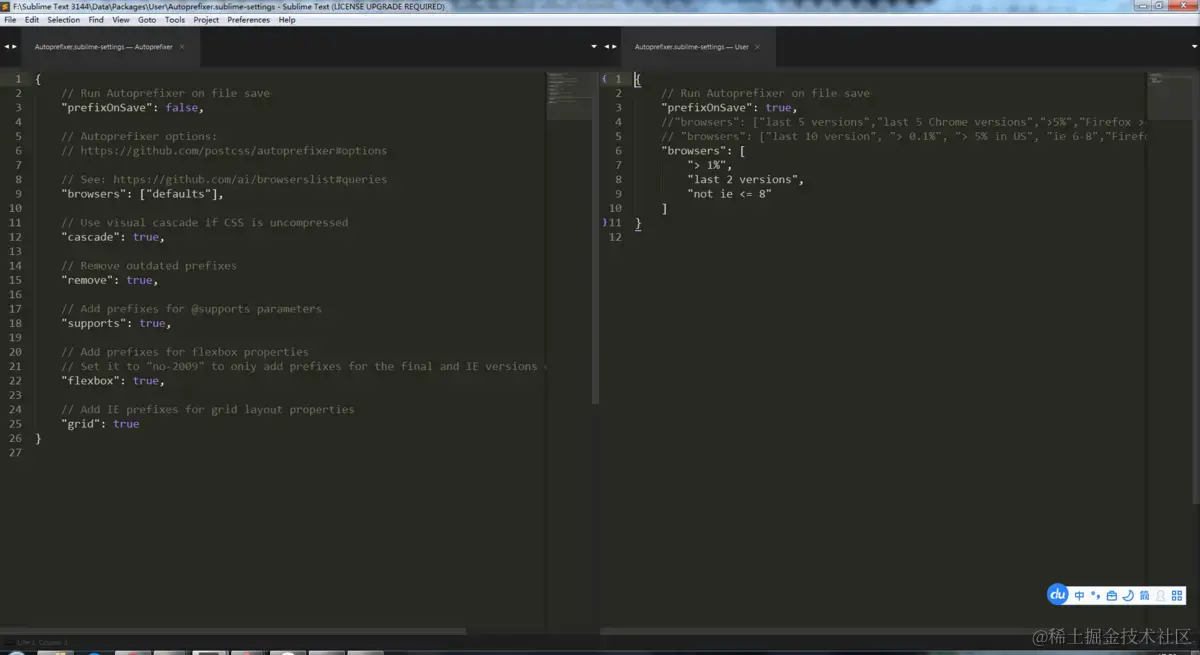Click the "cascade": true line
The height and width of the screenshot is (655, 1200).
pyautogui.click(x=113, y=237)
